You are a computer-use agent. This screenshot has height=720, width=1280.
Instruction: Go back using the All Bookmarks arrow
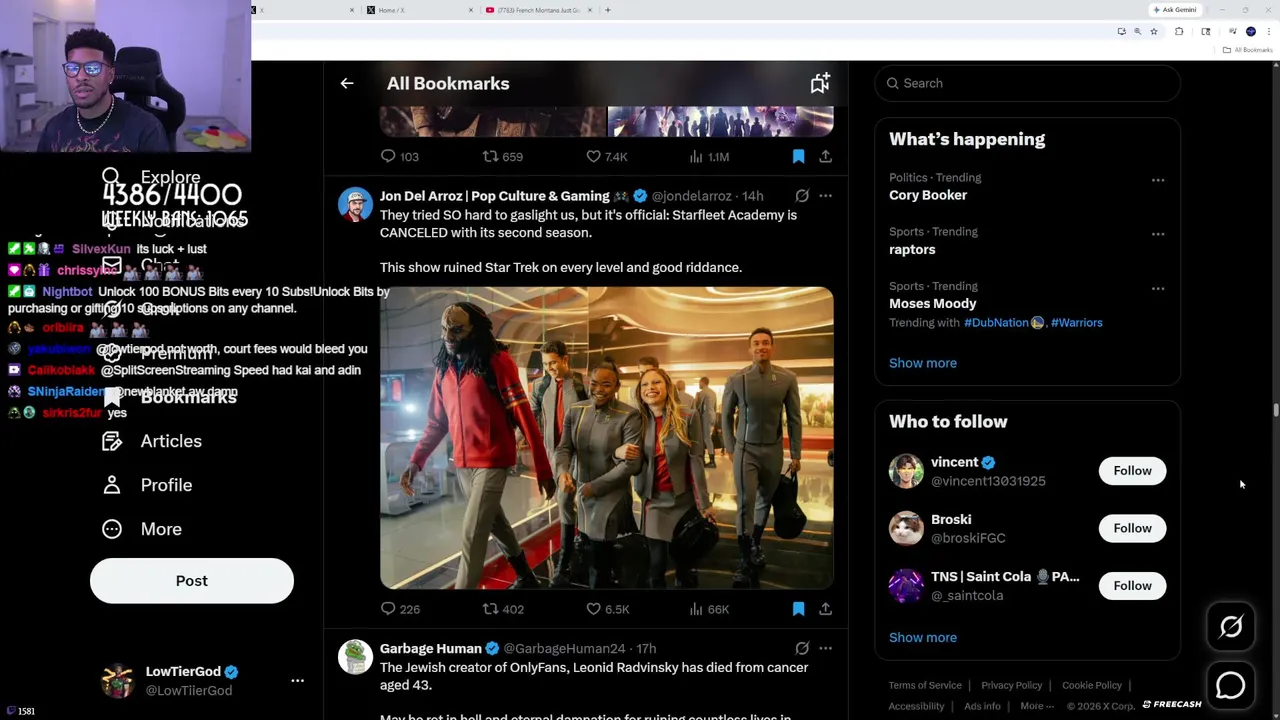[347, 84]
